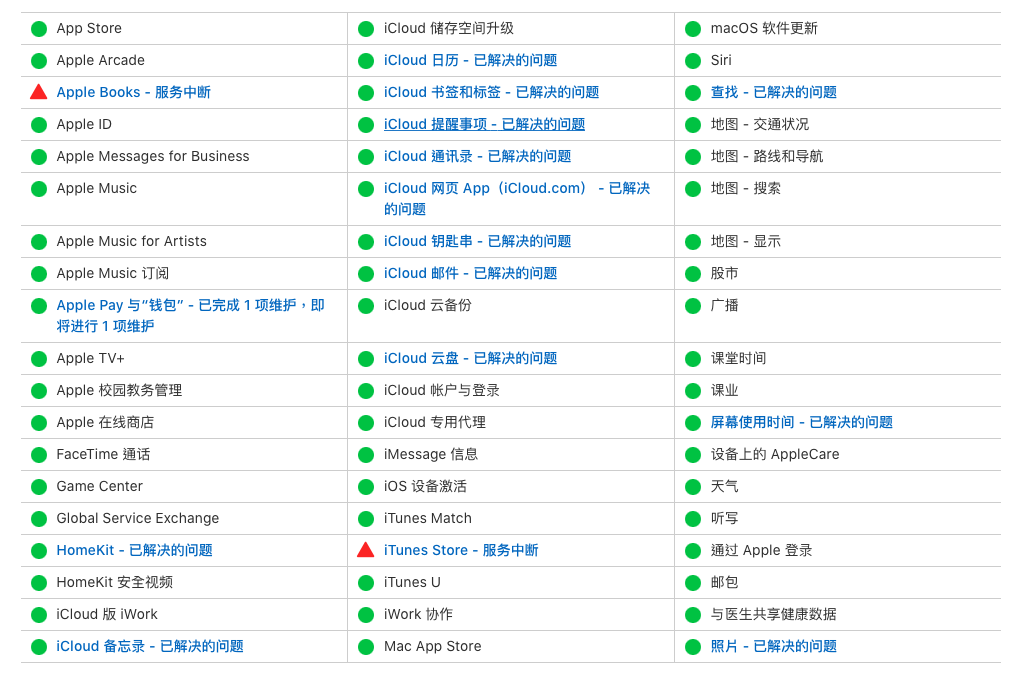Open the iCloud 备忘录 已解决的问题 link

(150, 646)
